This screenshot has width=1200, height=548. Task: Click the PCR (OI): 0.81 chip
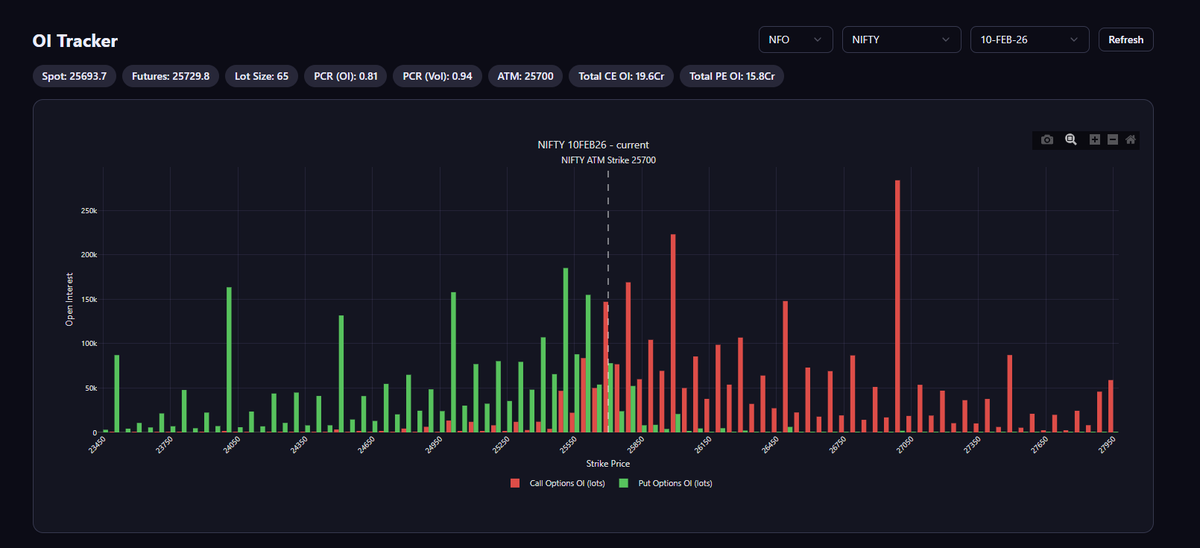tap(345, 76)
